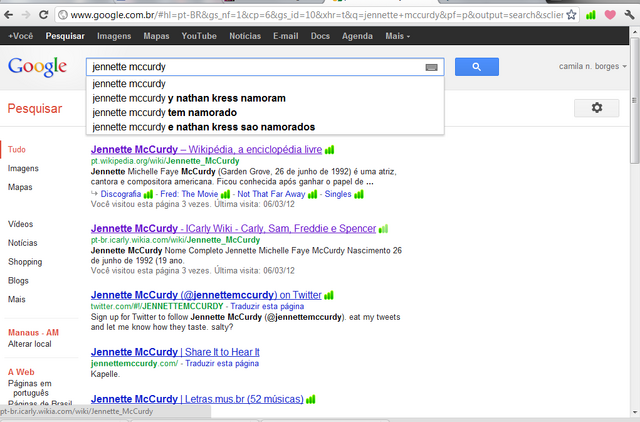The width and height of the screenshot is (640, 422).
Task: Select Imagens filter in left sidebar
Action: [x=23, y=168]
